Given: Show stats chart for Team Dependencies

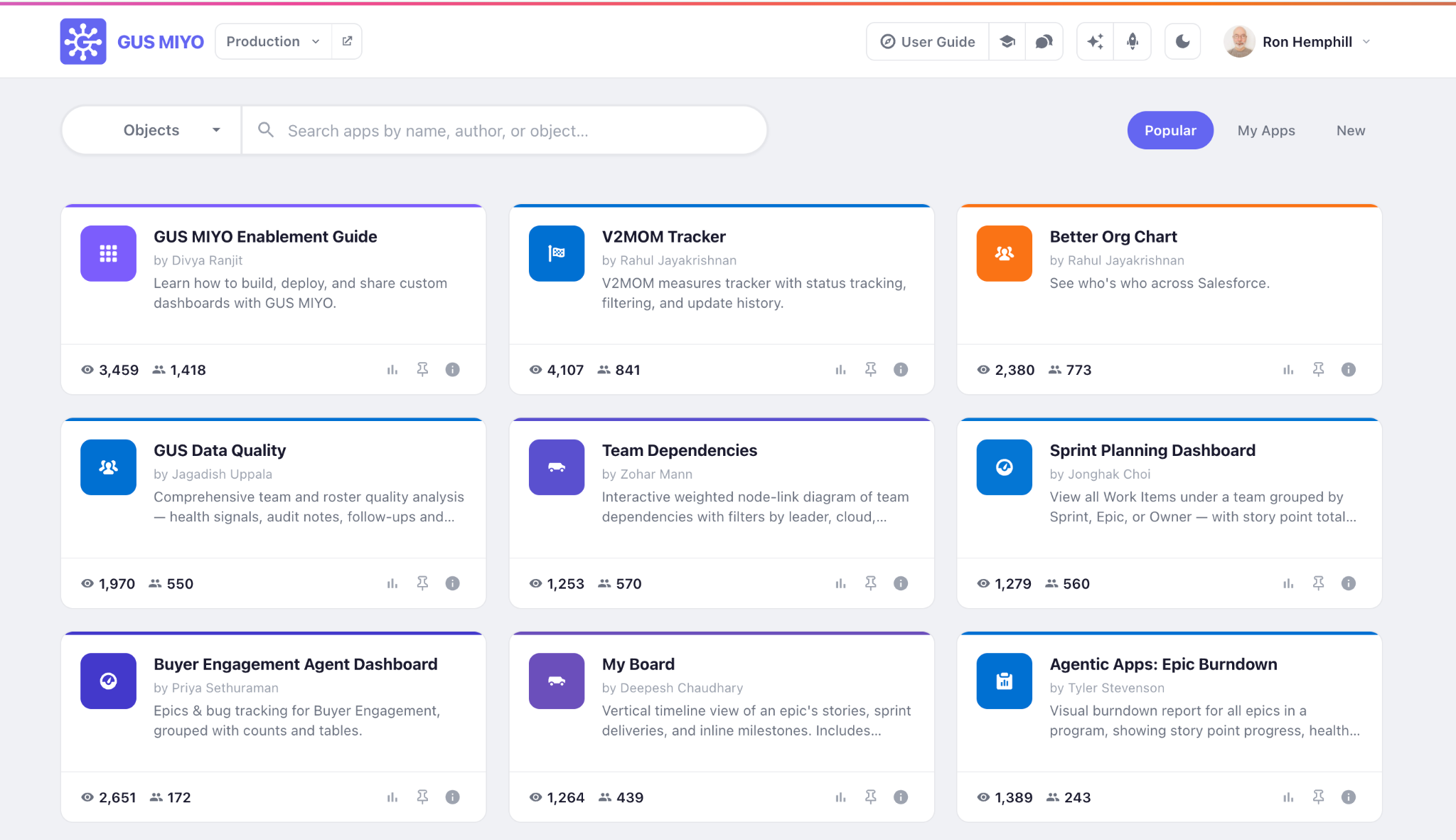Looking at the screenshot, I should click(x=840, y=583).
